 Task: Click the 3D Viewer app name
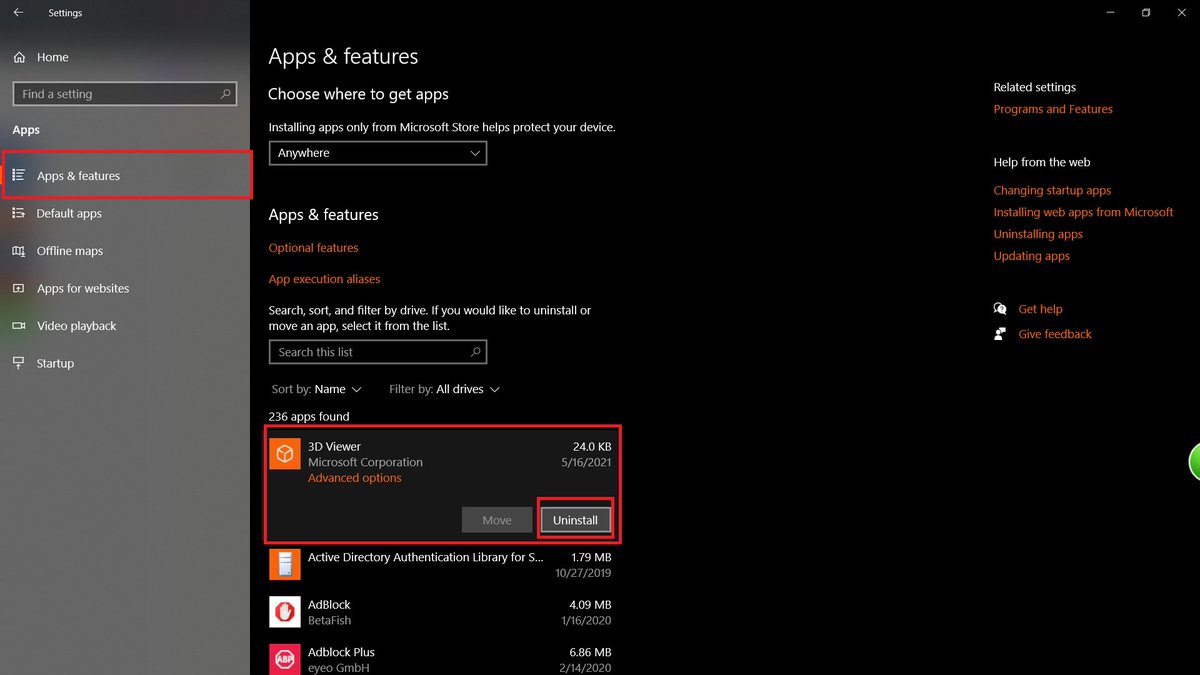(334, 446)
